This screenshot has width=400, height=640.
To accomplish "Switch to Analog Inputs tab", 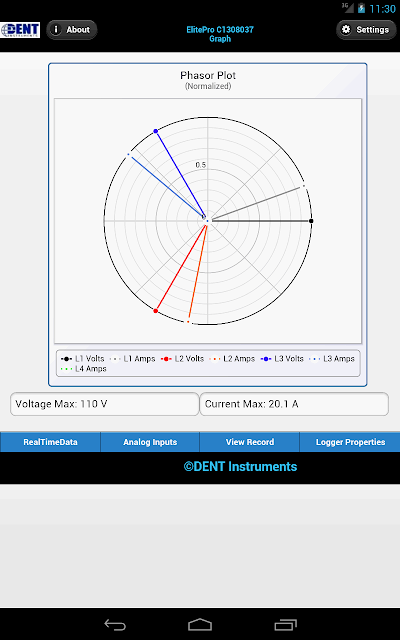I will [150, 442].
